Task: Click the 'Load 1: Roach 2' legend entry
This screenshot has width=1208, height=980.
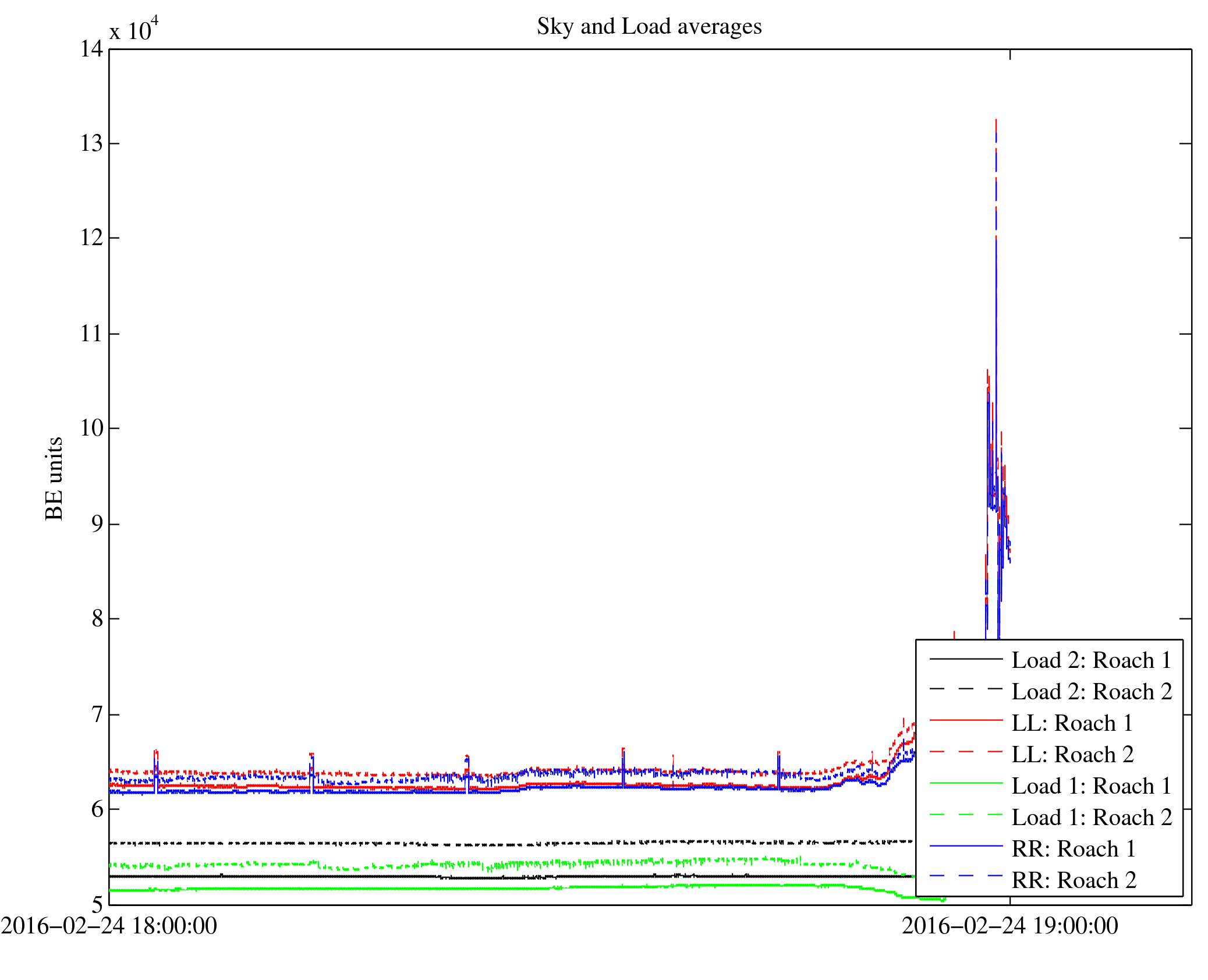Action: (x=1091, y=818)
